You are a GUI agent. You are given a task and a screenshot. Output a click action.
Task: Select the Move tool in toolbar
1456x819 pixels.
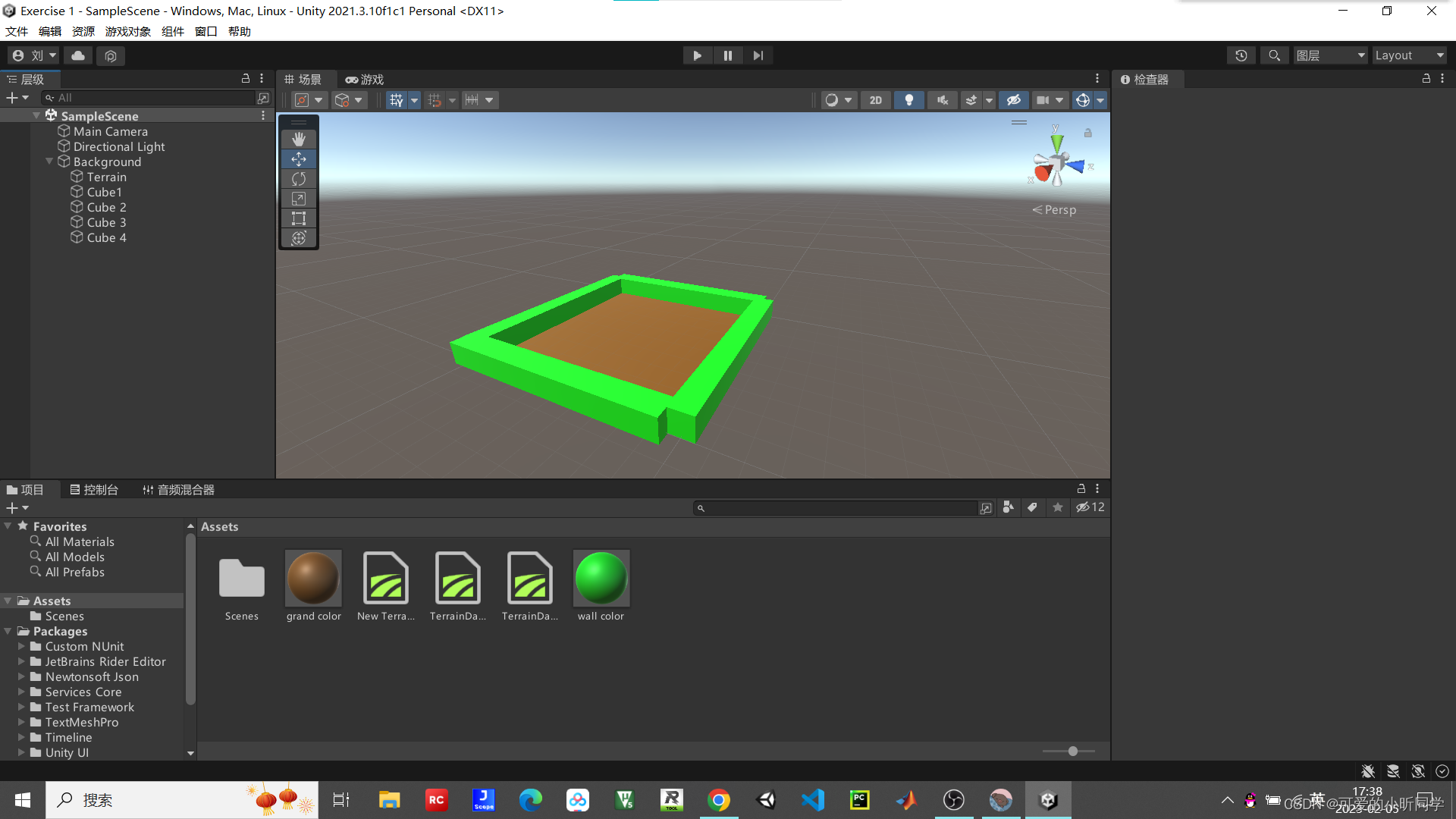click(x=297, y=158)
